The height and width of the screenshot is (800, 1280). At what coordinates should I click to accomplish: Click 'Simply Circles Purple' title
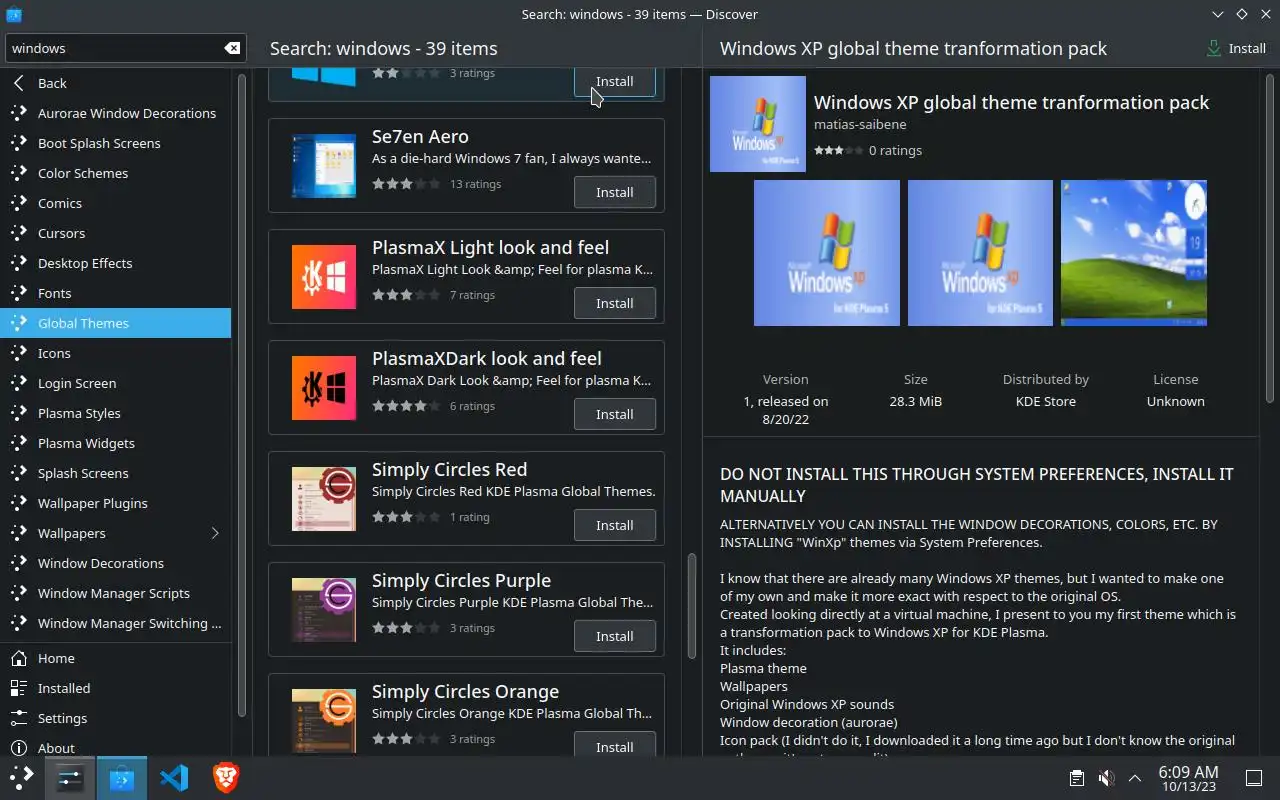[x=461, y=580]
